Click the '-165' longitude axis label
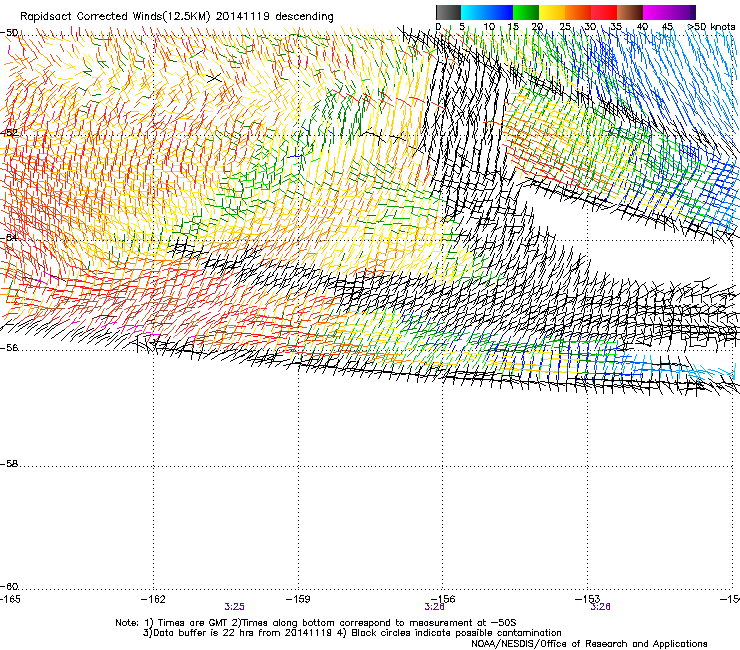This screenshot has height=650, width=740. 10,599
